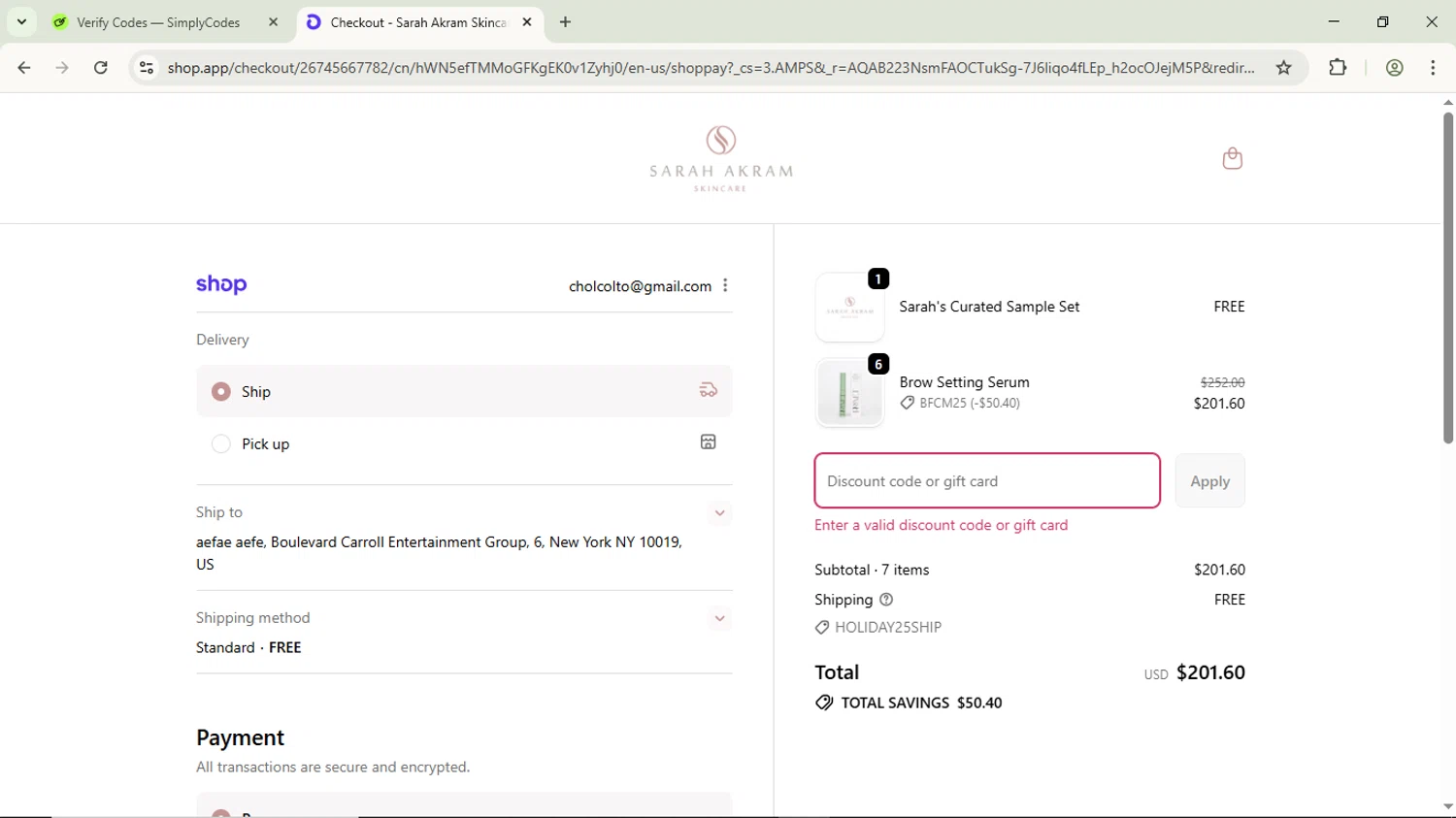
Task: Click Sarah's Curated Sample Set thumbnail
Action: 849,307
